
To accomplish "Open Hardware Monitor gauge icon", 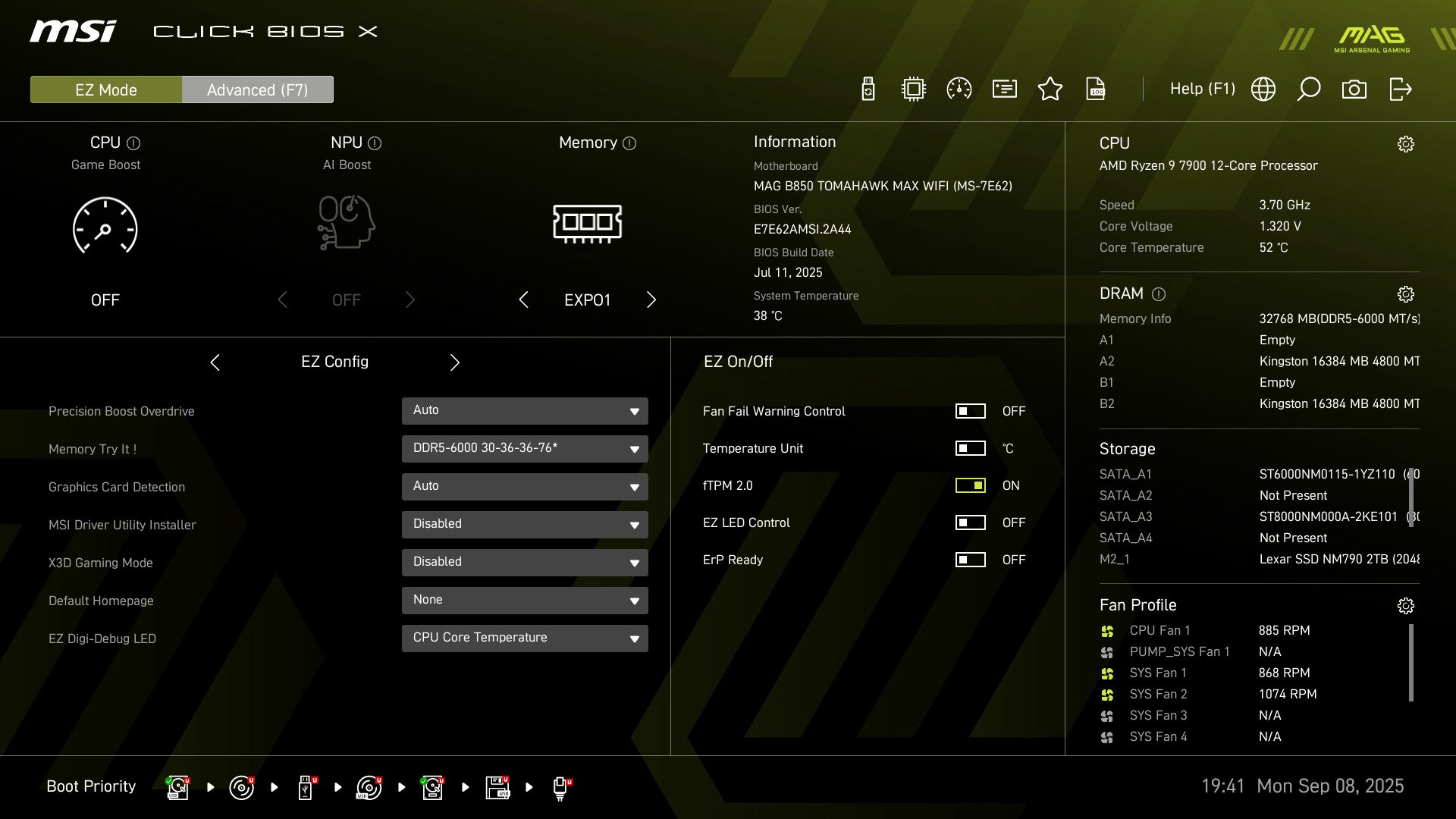I will click(959, 89).
